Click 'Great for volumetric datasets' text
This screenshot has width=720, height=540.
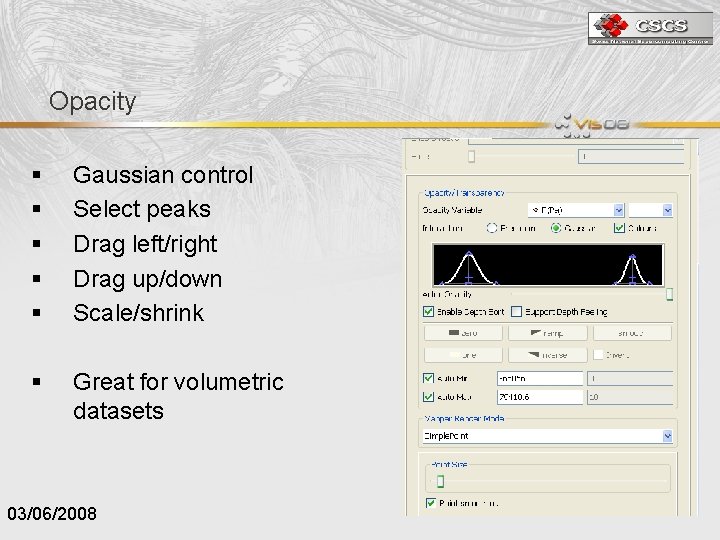point(178,396)
